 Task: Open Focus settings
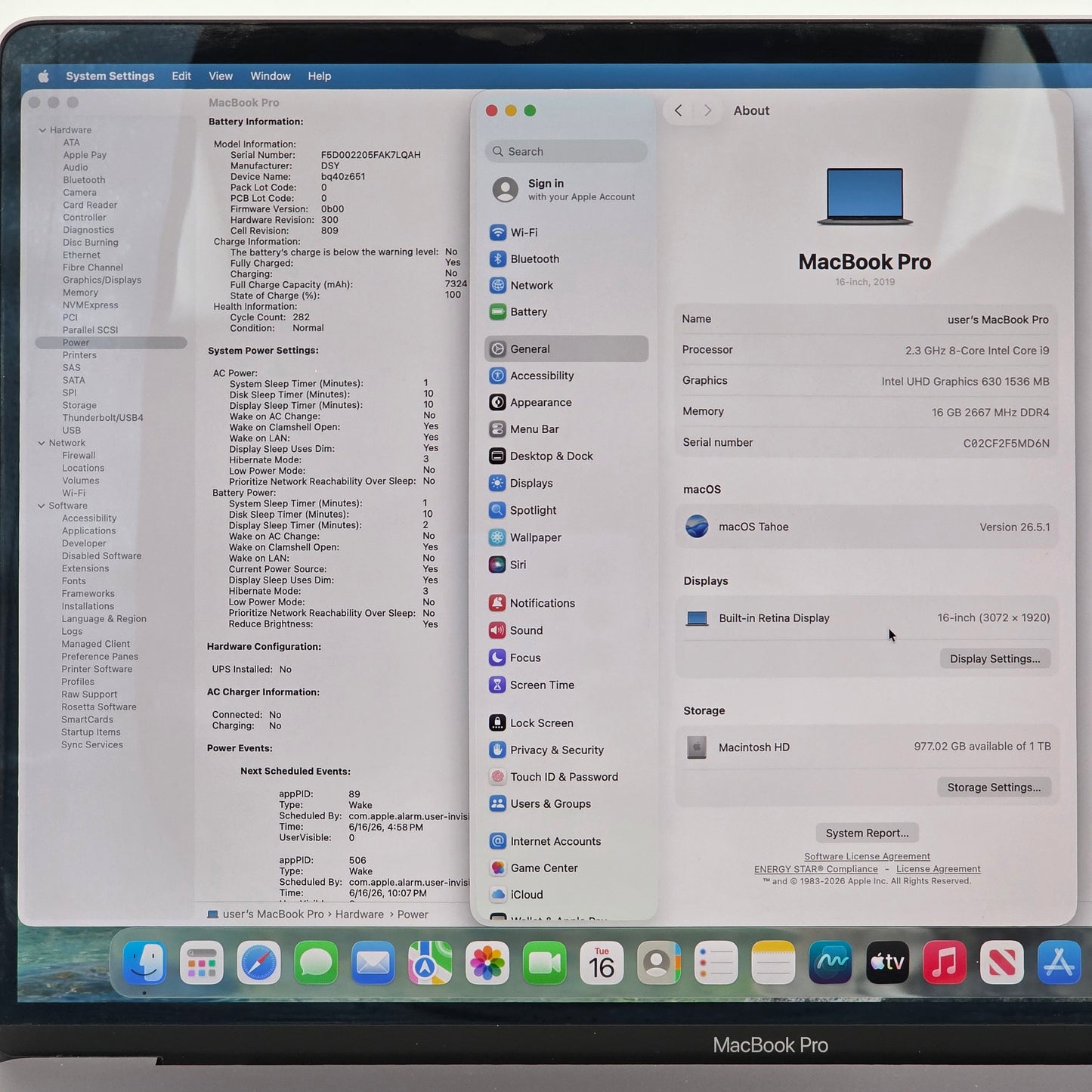pyautogui.click(x=567, y=657)
